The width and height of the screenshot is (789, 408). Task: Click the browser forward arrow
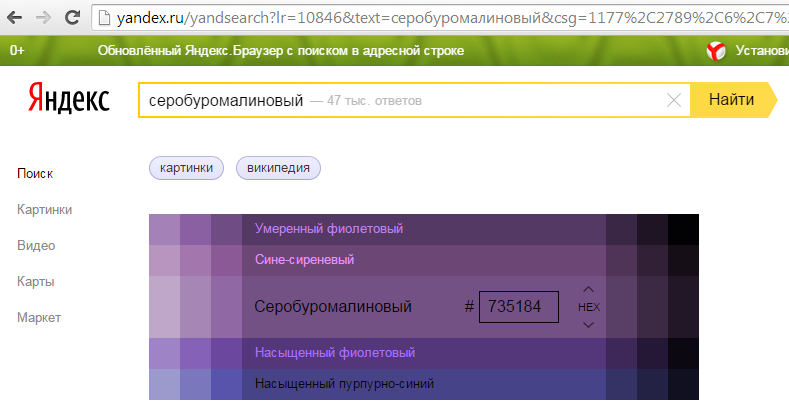[x=44, y=17]
